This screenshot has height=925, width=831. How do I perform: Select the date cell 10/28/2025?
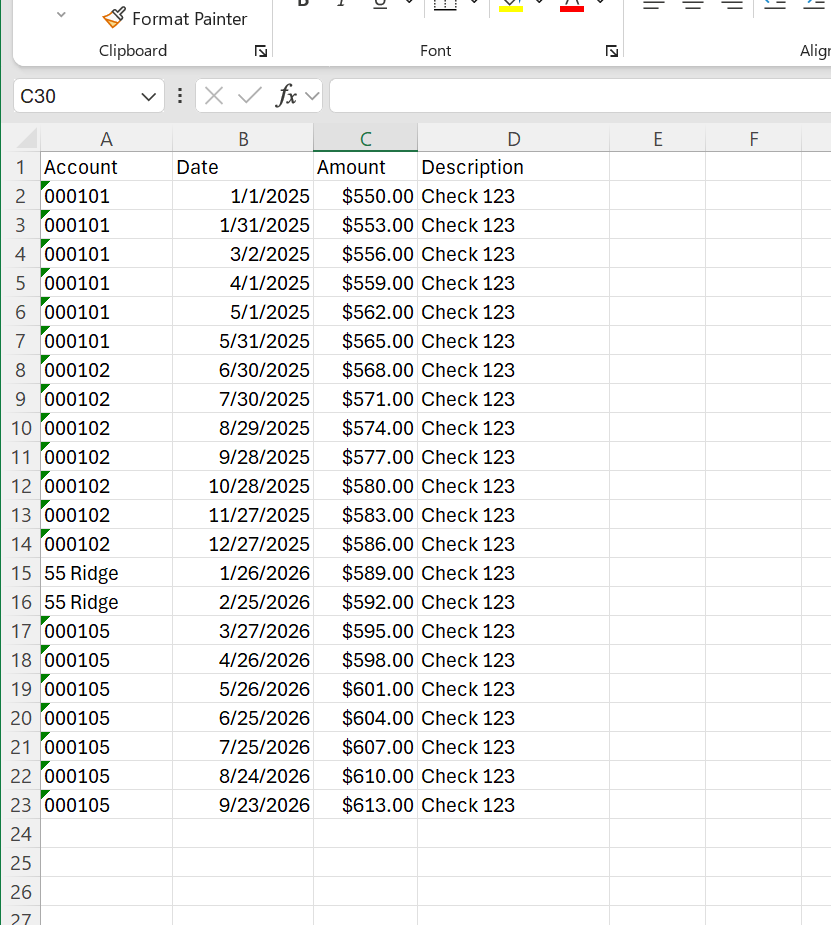coord(243,486)
